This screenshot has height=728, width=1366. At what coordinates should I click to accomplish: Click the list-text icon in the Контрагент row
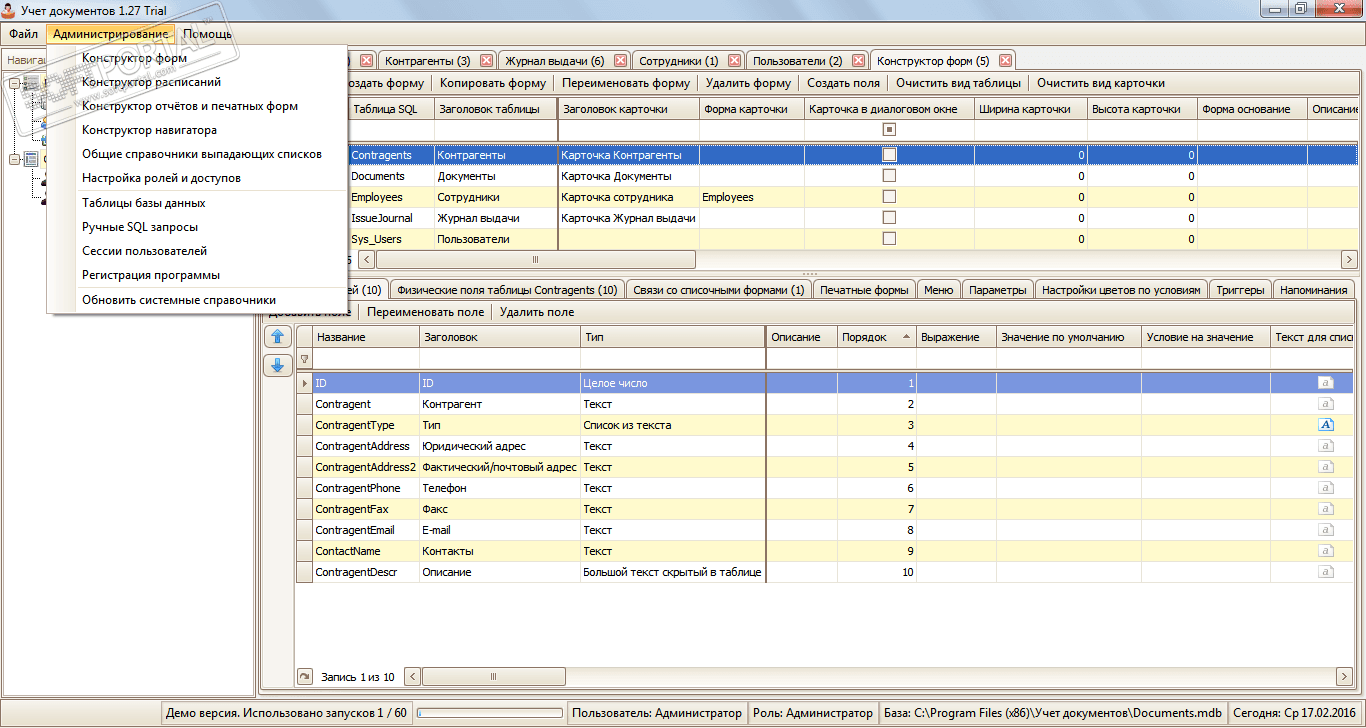pyautogui.click(x=1326, y=404)
